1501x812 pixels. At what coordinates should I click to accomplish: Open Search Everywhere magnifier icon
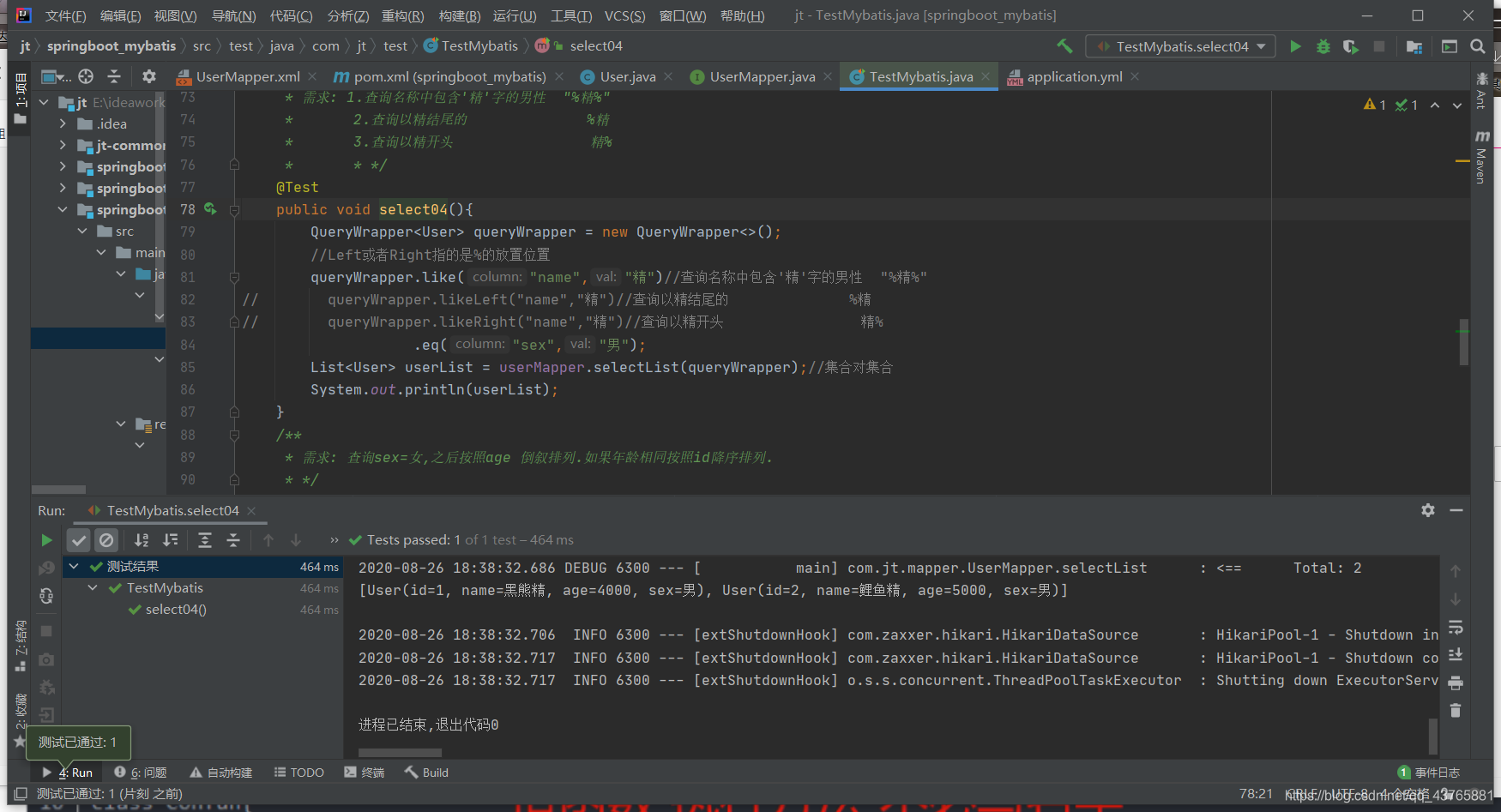pyautogui.click(x=1478, y=46)
